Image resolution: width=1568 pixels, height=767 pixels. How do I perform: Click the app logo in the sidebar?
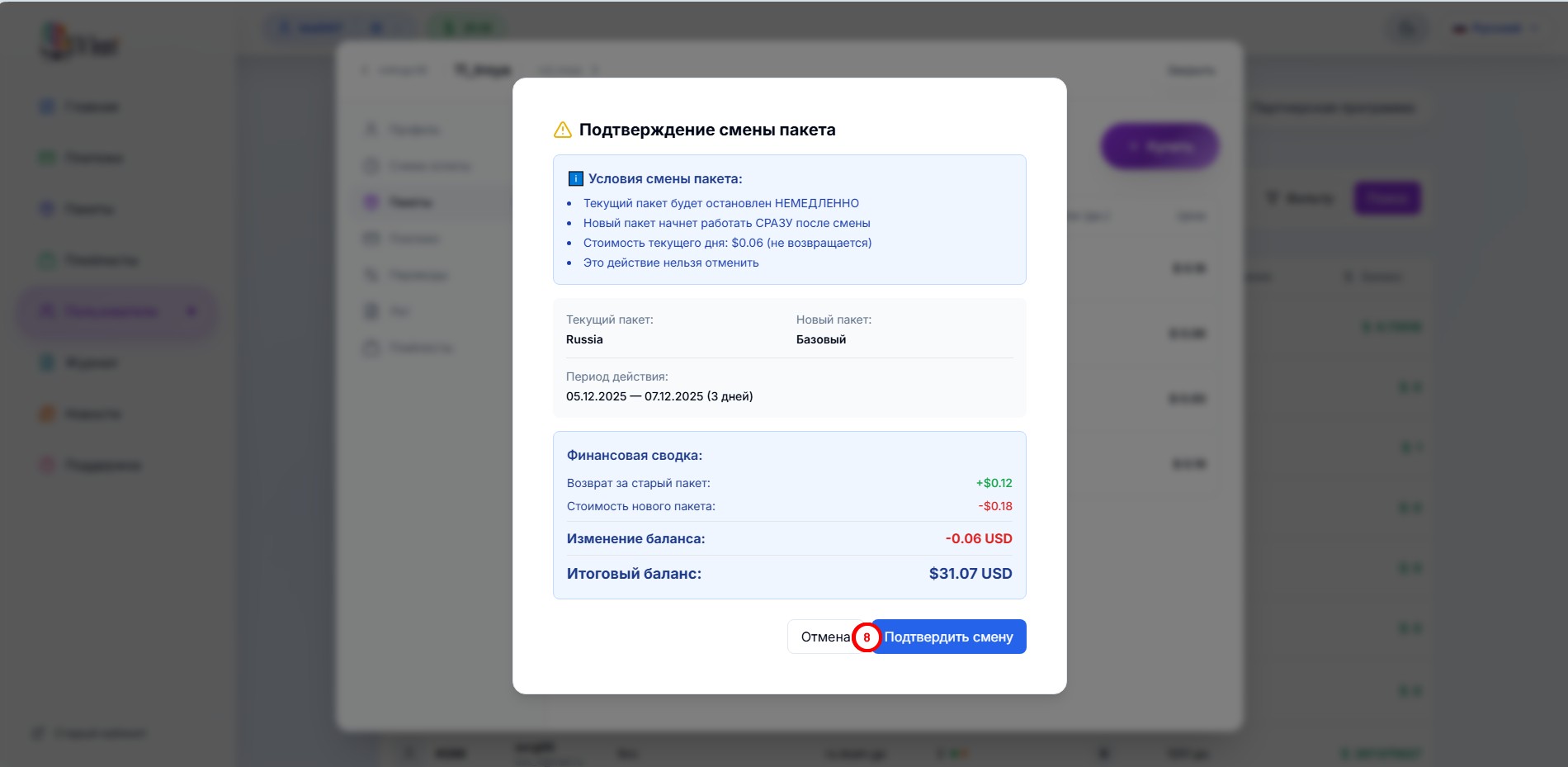coord(78,43)
